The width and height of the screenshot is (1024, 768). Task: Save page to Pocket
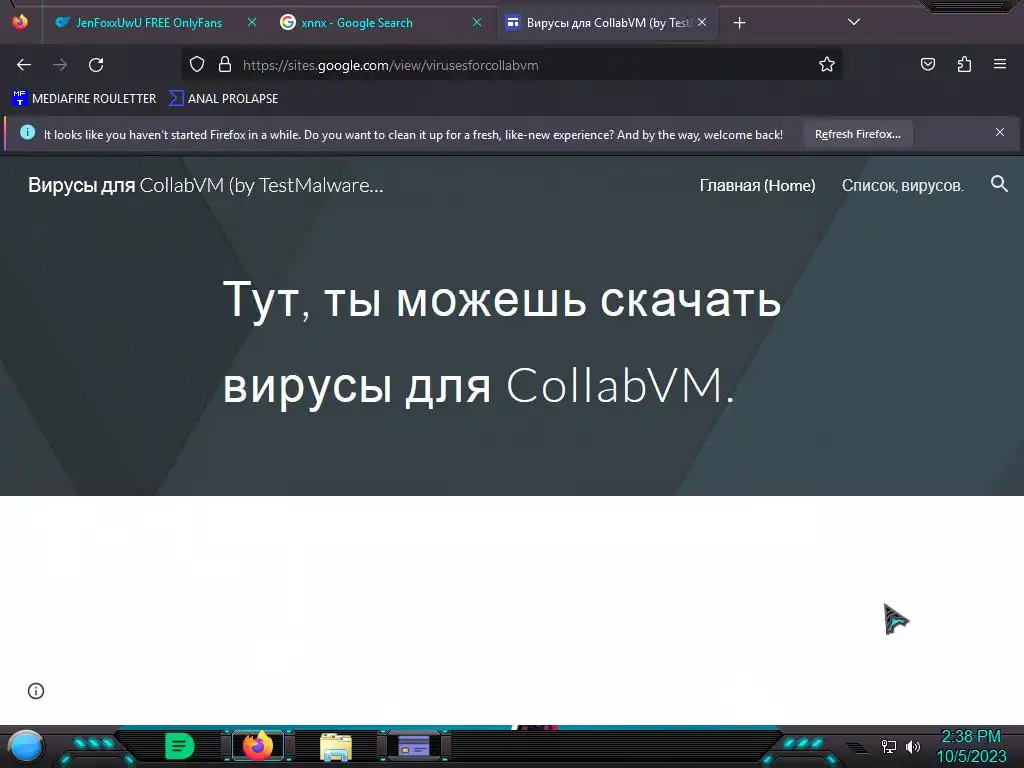[x=928, y=64]
